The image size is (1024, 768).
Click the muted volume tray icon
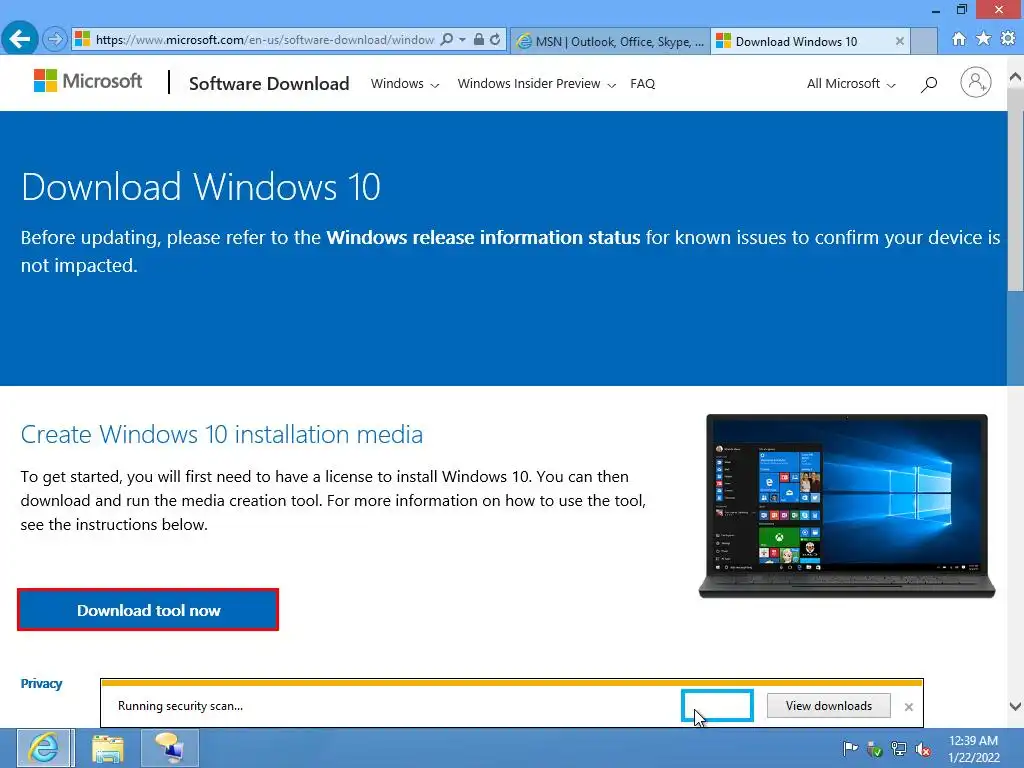[923, 749]
